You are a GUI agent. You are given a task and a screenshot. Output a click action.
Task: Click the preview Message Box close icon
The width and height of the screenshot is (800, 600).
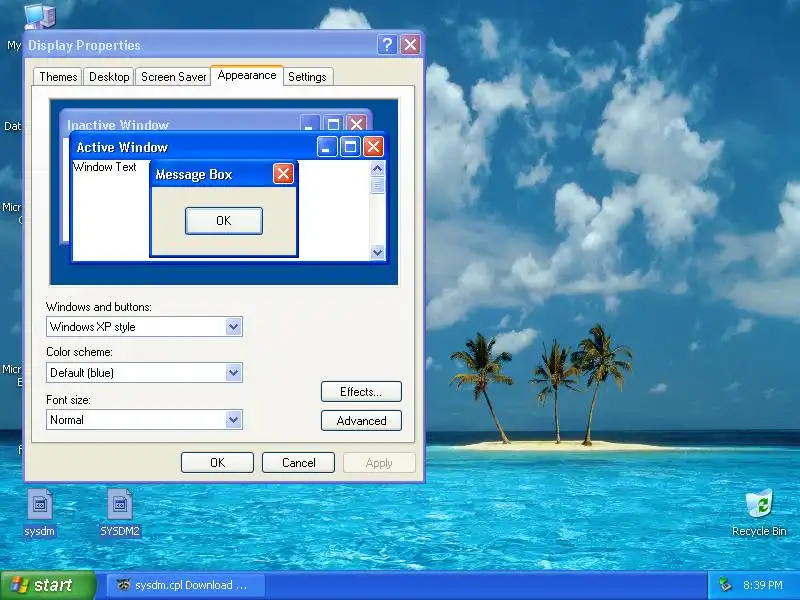tap(283, 174)
